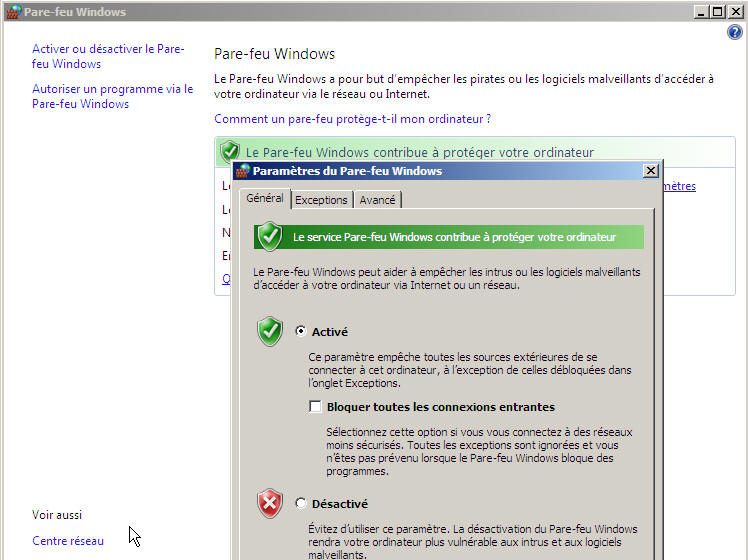This screenshot has height=560, width=748.
Task: Click green shield in the service status banner
Action: click(270, 237)
